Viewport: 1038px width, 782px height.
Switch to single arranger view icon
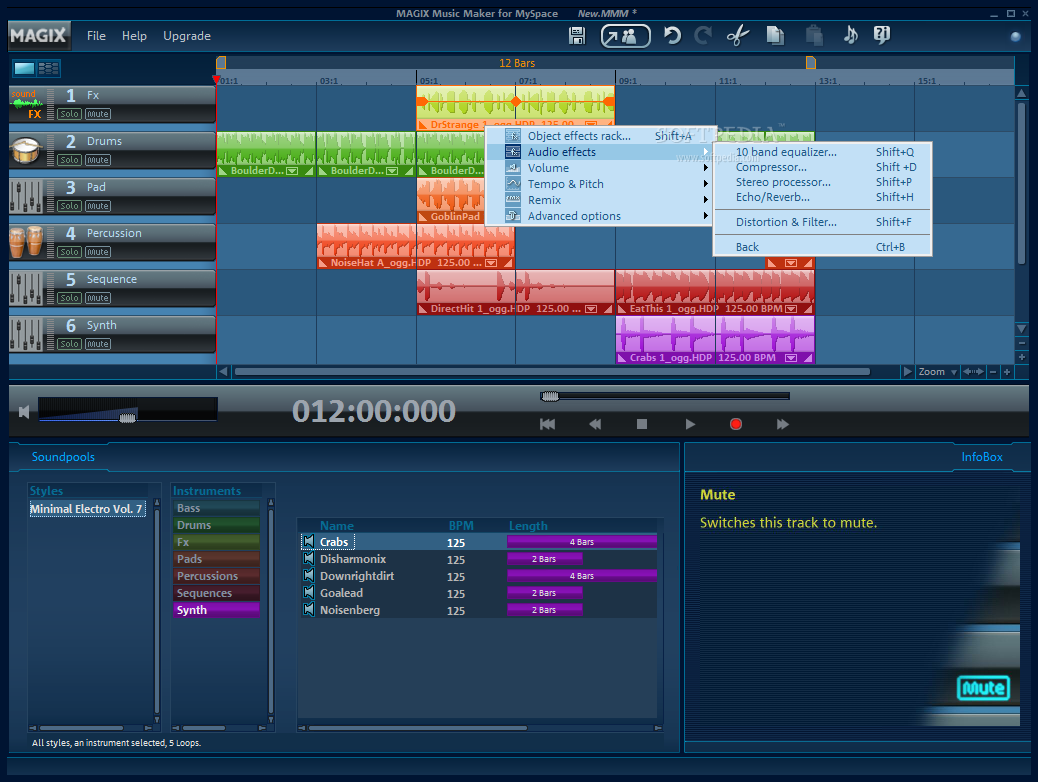tap(24, 68)
